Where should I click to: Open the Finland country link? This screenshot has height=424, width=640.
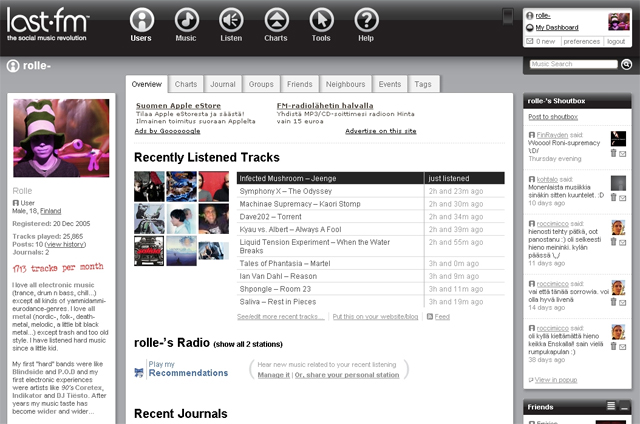pyautogui.click(x=51, y=211)
